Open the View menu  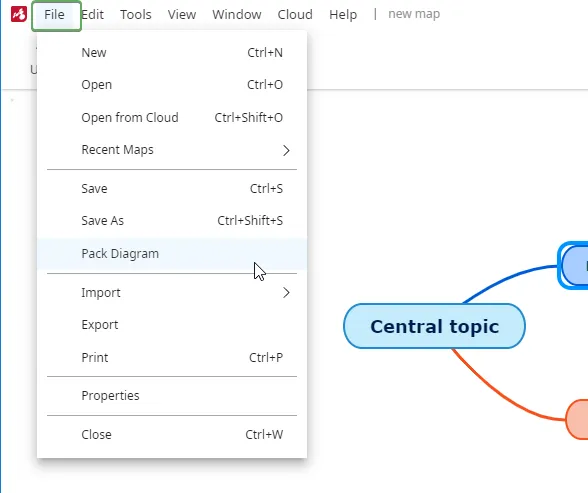(182, 15)
